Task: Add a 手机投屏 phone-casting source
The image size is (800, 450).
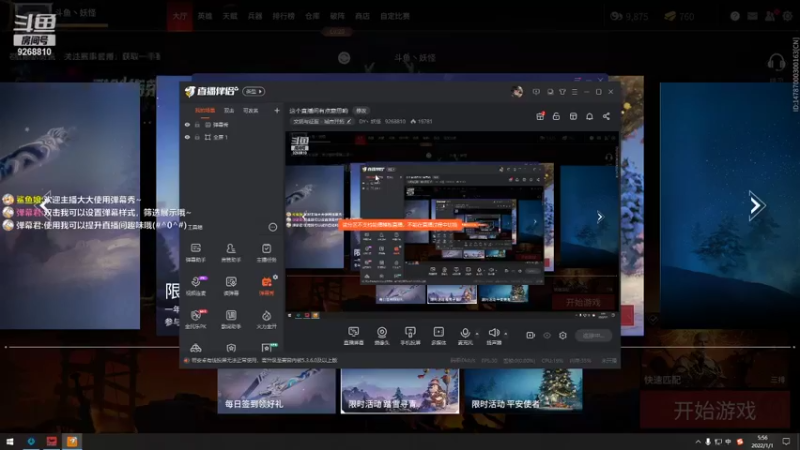Action: pos(410,336)
